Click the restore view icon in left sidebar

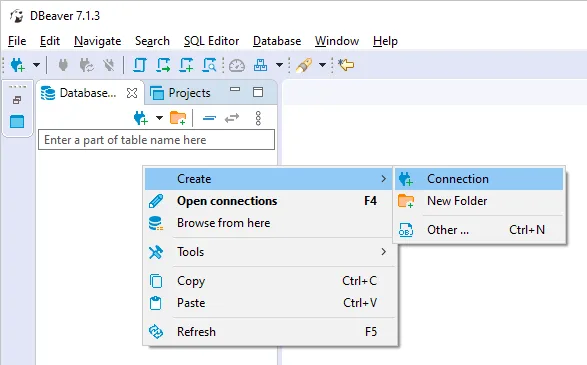click(x=17, y=100)
